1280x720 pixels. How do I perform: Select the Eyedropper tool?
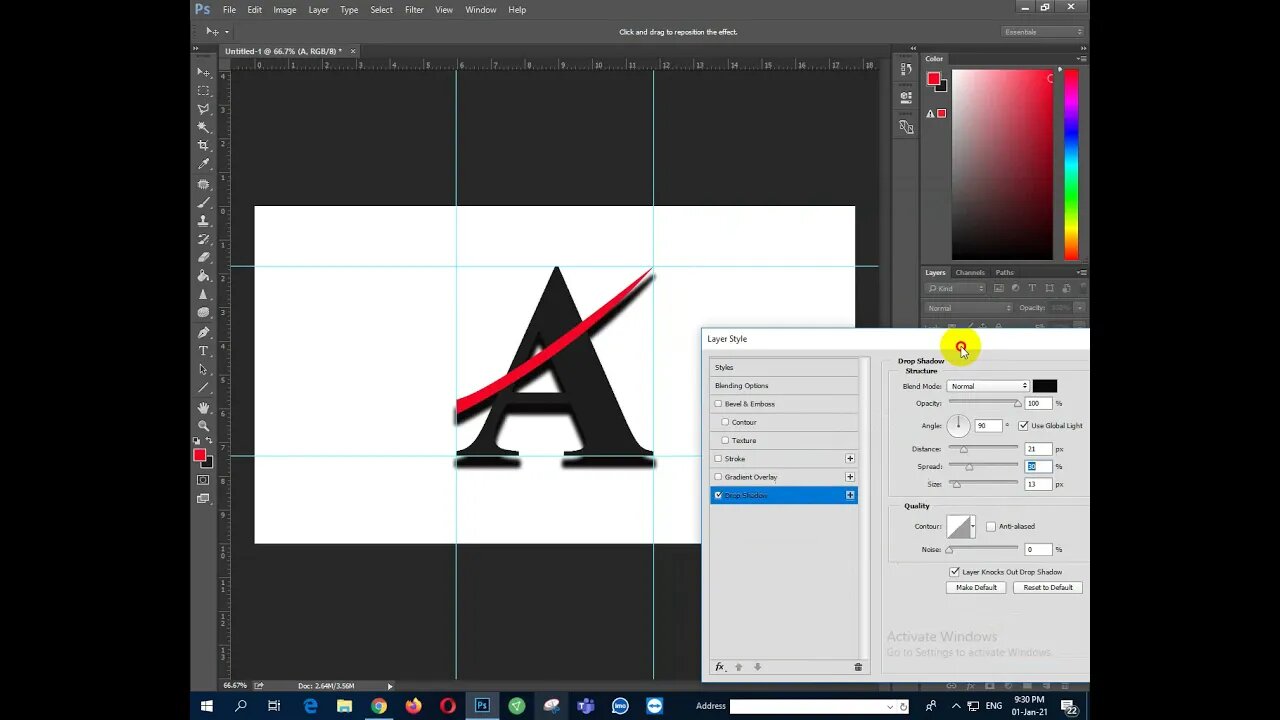[x=204, y=165]
